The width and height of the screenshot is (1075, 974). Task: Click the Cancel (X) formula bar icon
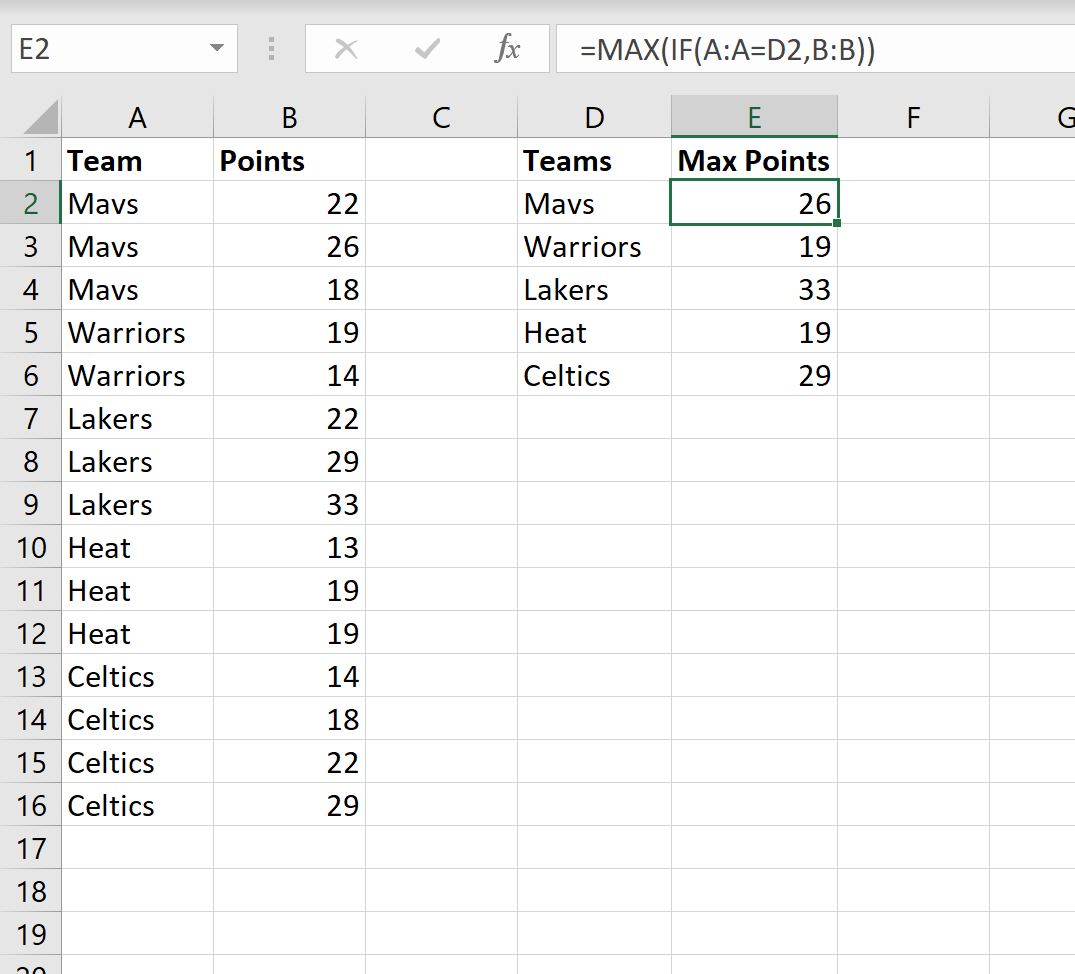[346, 49]
